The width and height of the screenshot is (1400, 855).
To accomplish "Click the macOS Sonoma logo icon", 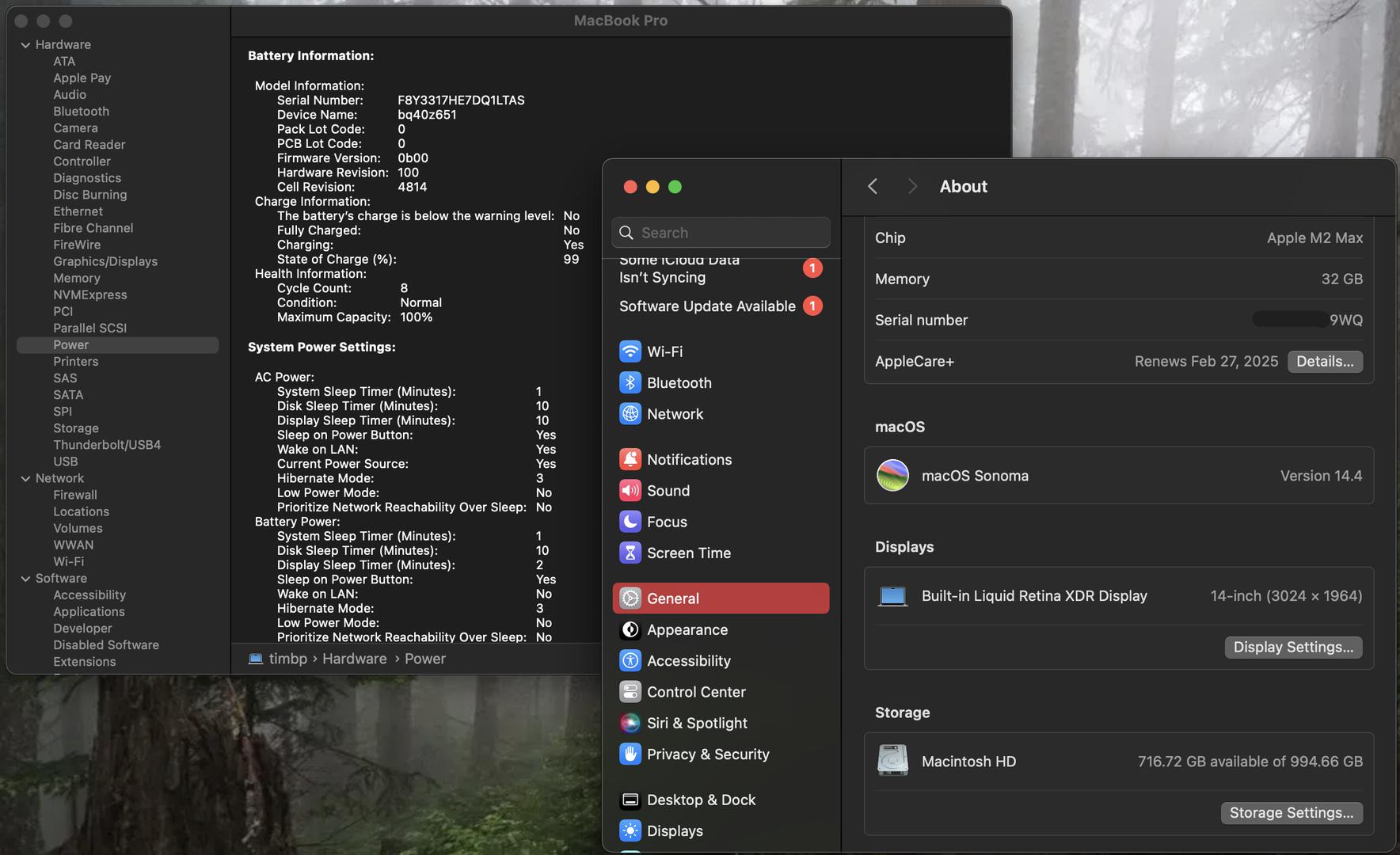I will 892,476.
